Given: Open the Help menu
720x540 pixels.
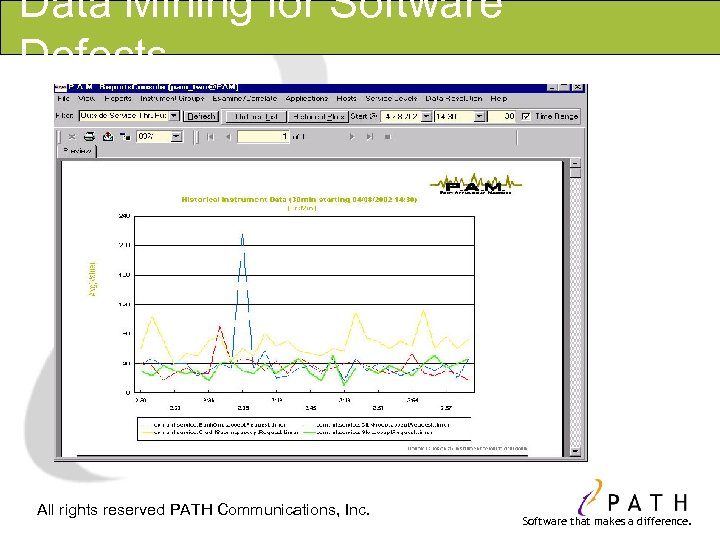Looking at the screenshot, I should click(x=499, y=98).
